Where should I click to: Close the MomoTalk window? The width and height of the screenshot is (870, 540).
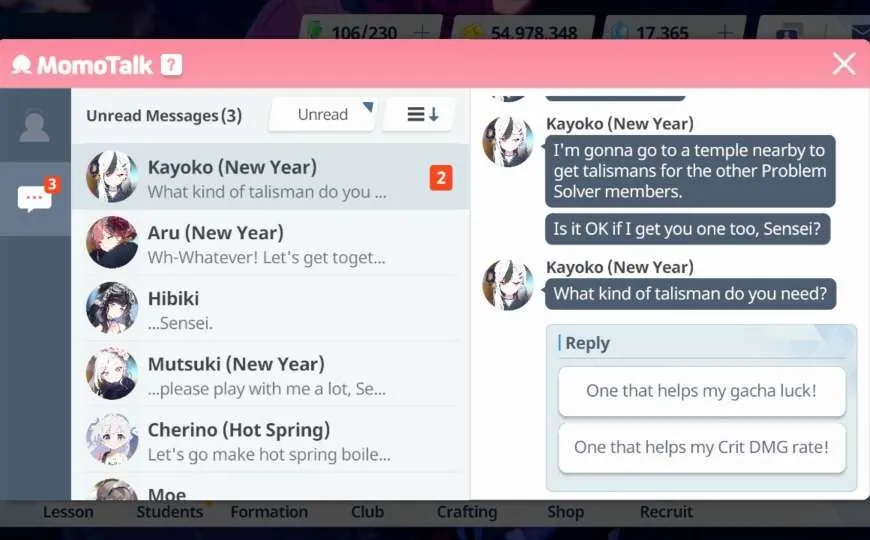click(844, 64)
